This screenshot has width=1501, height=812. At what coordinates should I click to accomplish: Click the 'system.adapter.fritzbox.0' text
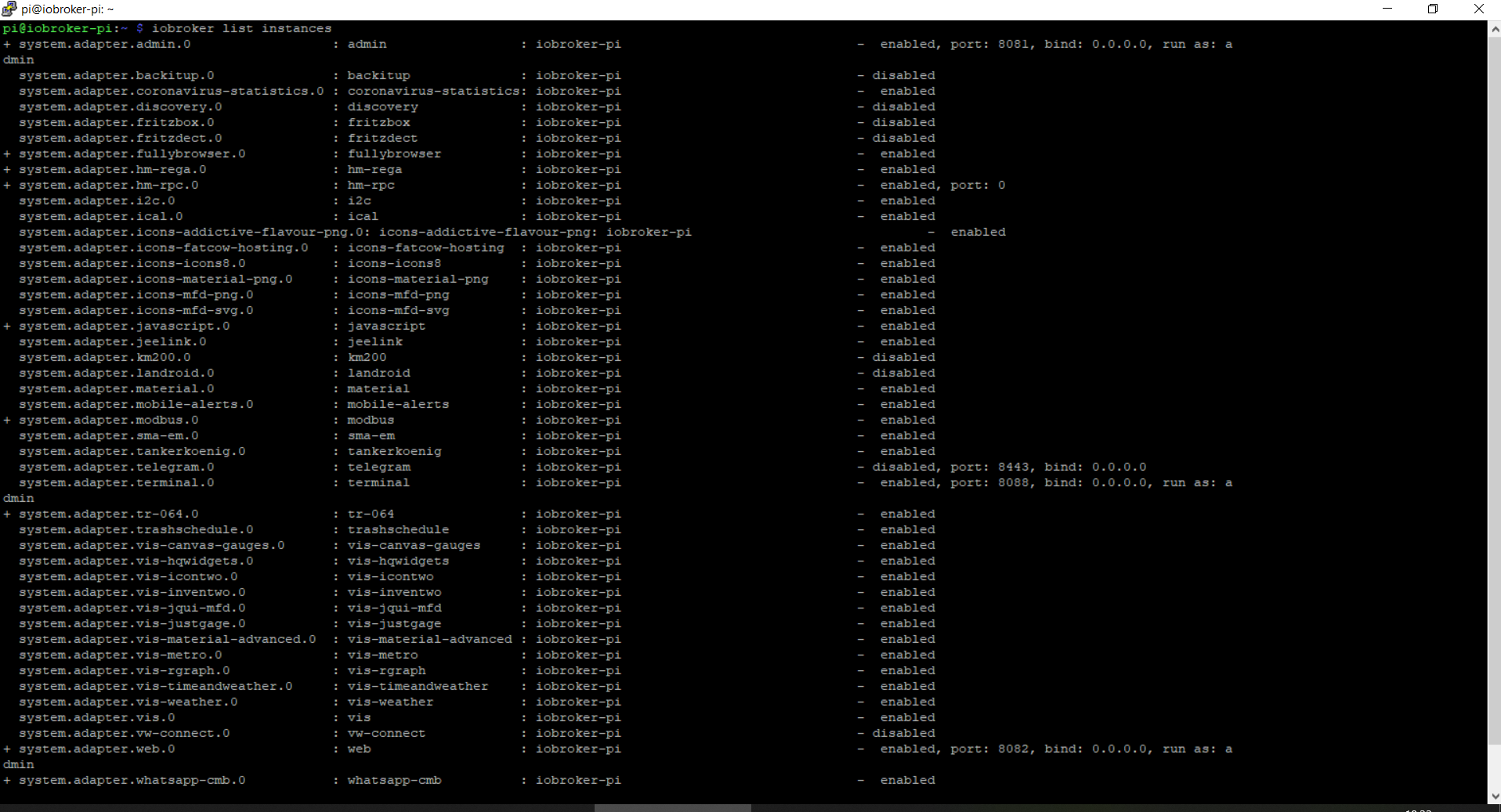click(117, 123)
